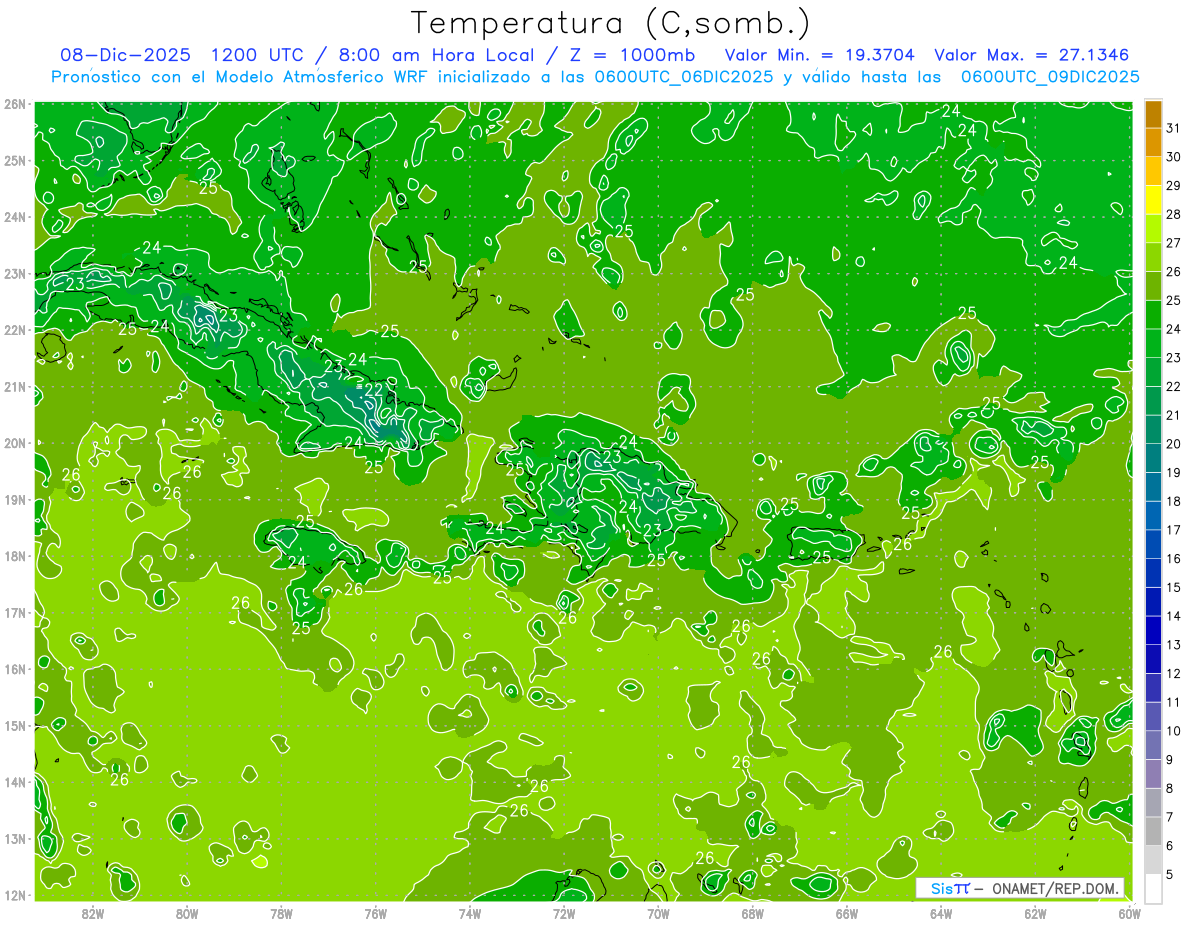Click the "16N" latitude axis label

(x=15, y=669)
